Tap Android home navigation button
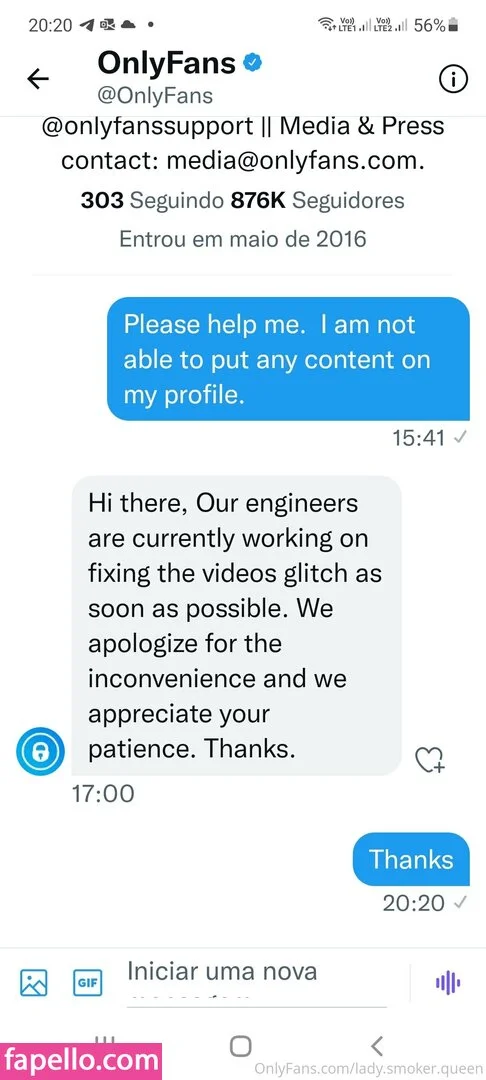The height and width of the screenshot is (1080, 486). coord(240,1046)
